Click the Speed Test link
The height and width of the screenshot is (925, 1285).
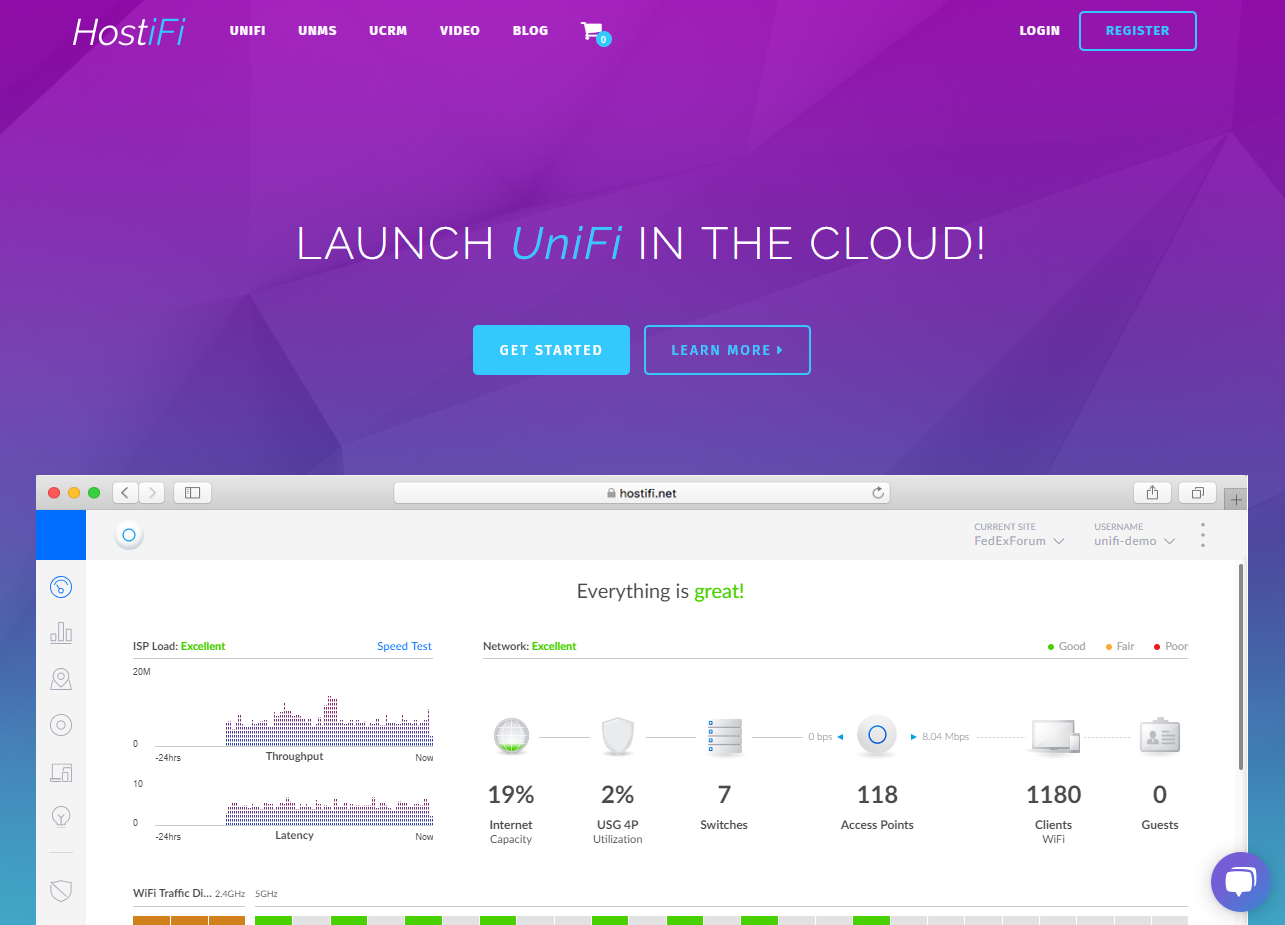coord(404,646)
